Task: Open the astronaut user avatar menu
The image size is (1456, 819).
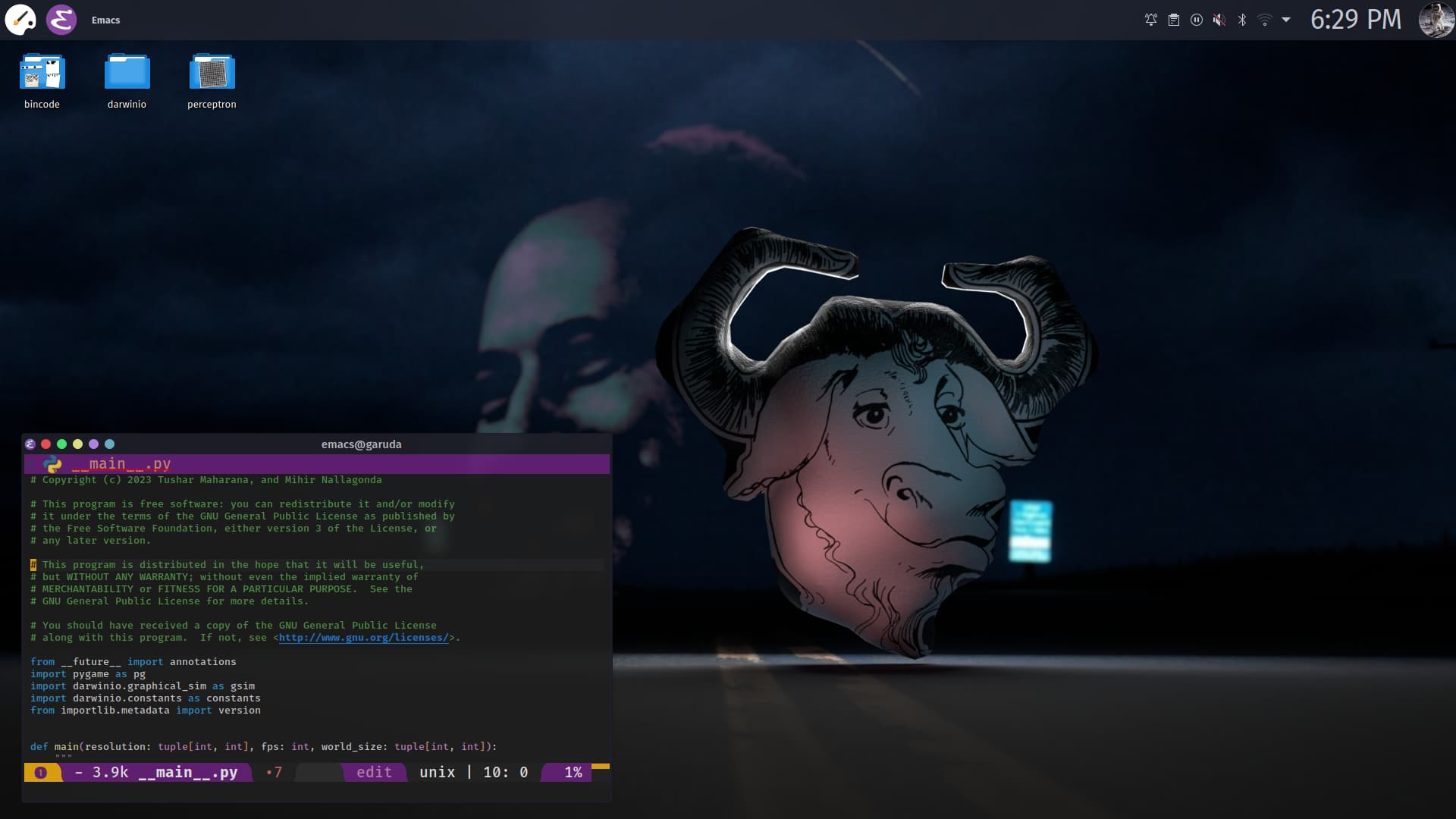Action: 1436,20
